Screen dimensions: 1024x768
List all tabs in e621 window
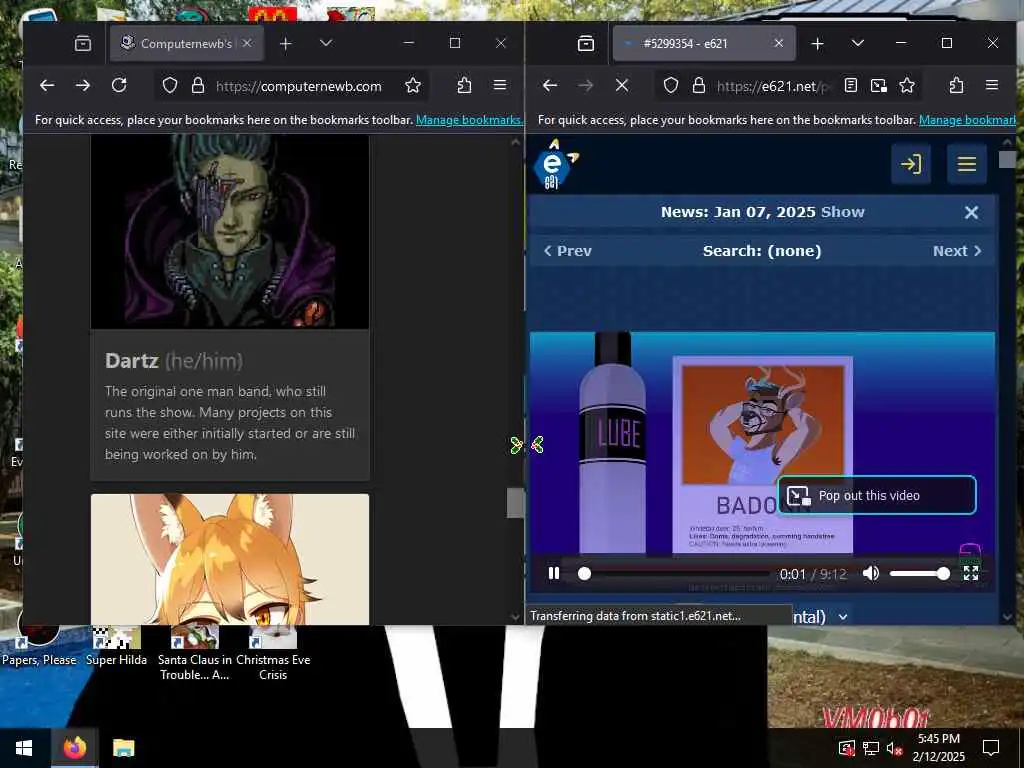coord(857,44)
